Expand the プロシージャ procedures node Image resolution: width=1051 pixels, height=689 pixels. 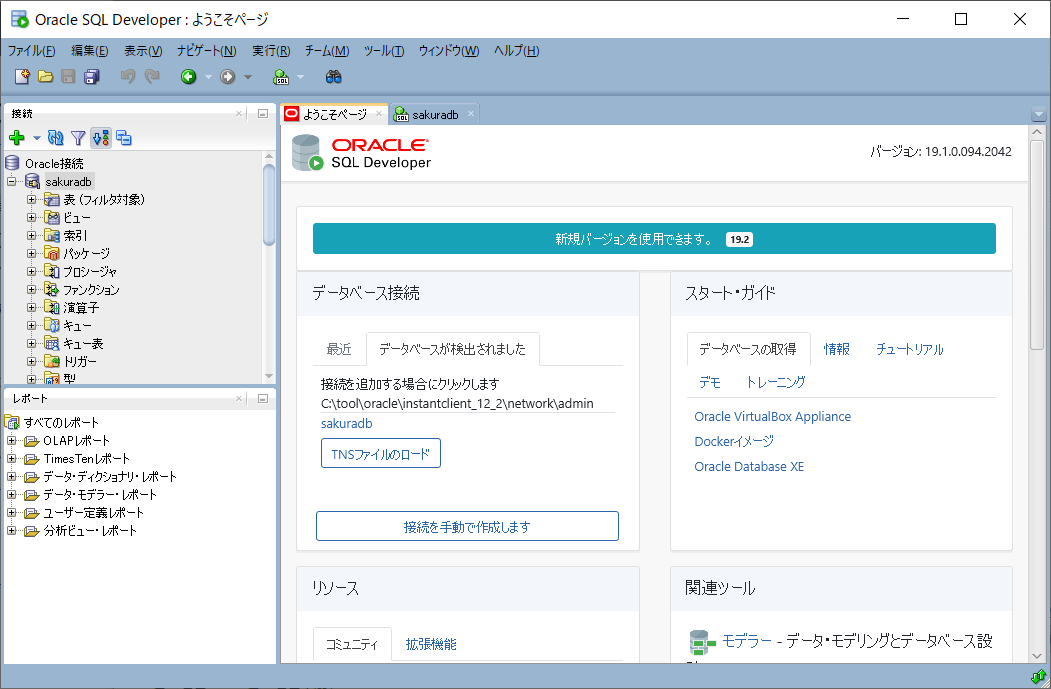[x=32, y=271]
